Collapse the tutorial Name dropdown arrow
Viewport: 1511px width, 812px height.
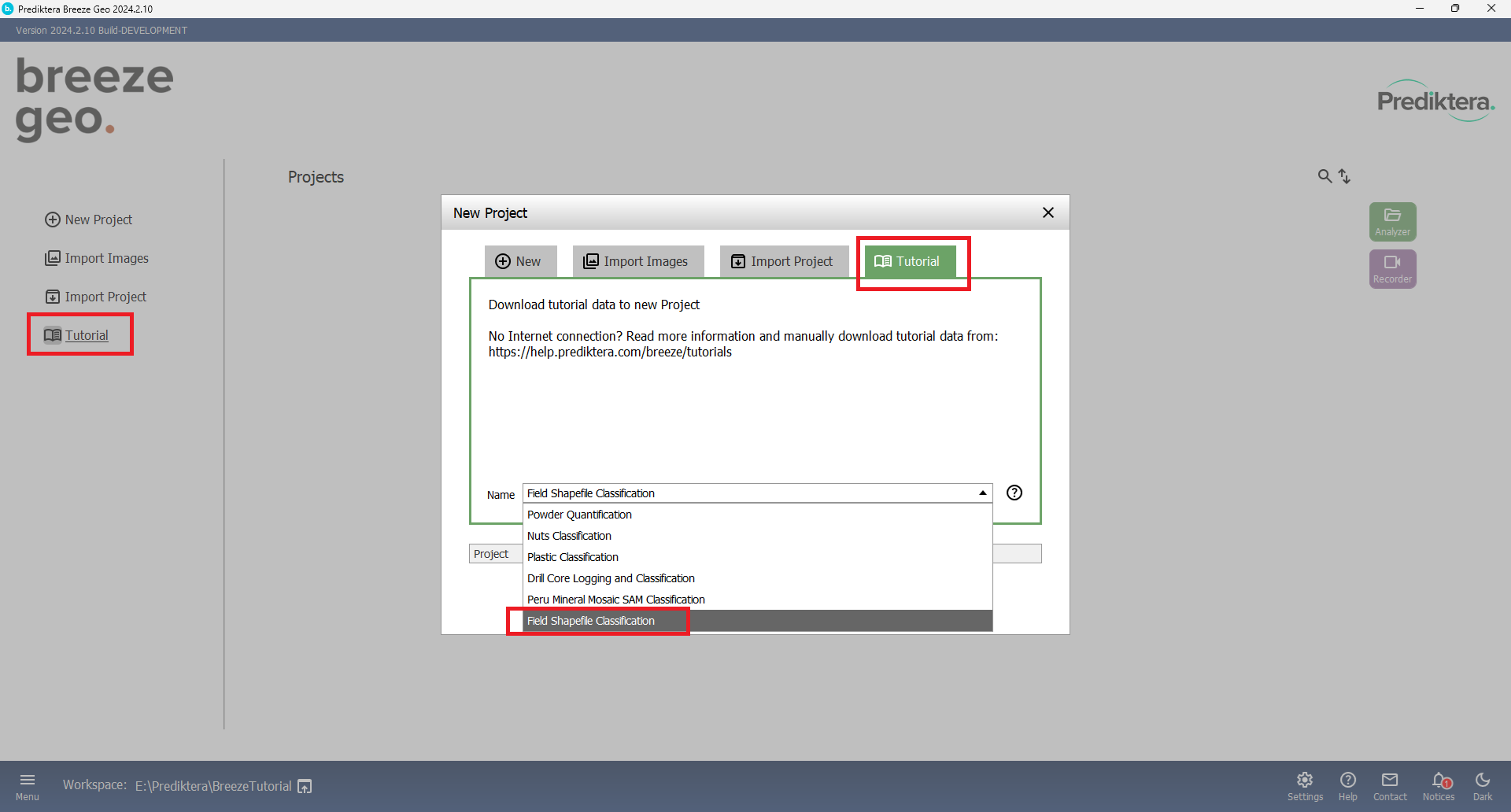[x=982, y=493]
